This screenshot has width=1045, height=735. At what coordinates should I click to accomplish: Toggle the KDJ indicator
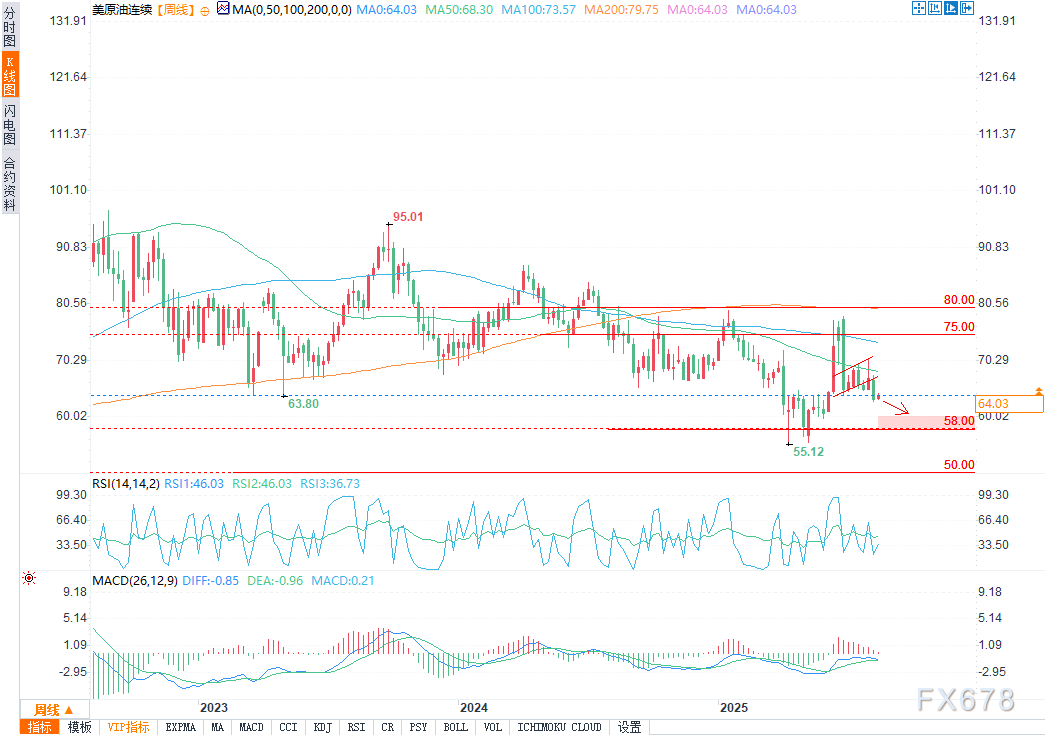pos(322,727)
